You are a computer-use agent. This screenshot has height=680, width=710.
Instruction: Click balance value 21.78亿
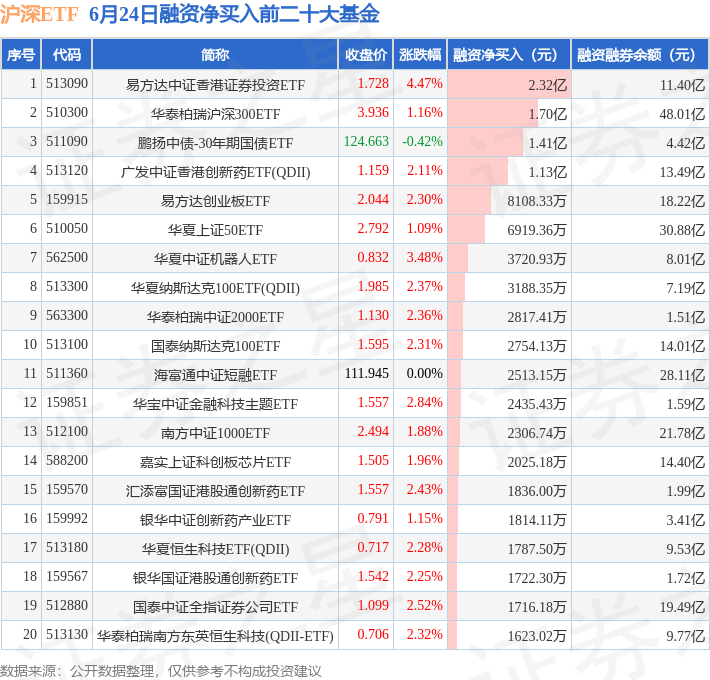[x=682, y=432]
